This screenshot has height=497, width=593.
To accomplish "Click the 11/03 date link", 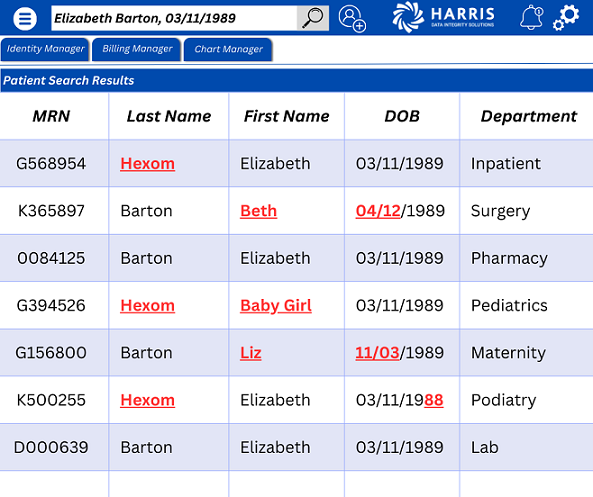I will [377, 353].
